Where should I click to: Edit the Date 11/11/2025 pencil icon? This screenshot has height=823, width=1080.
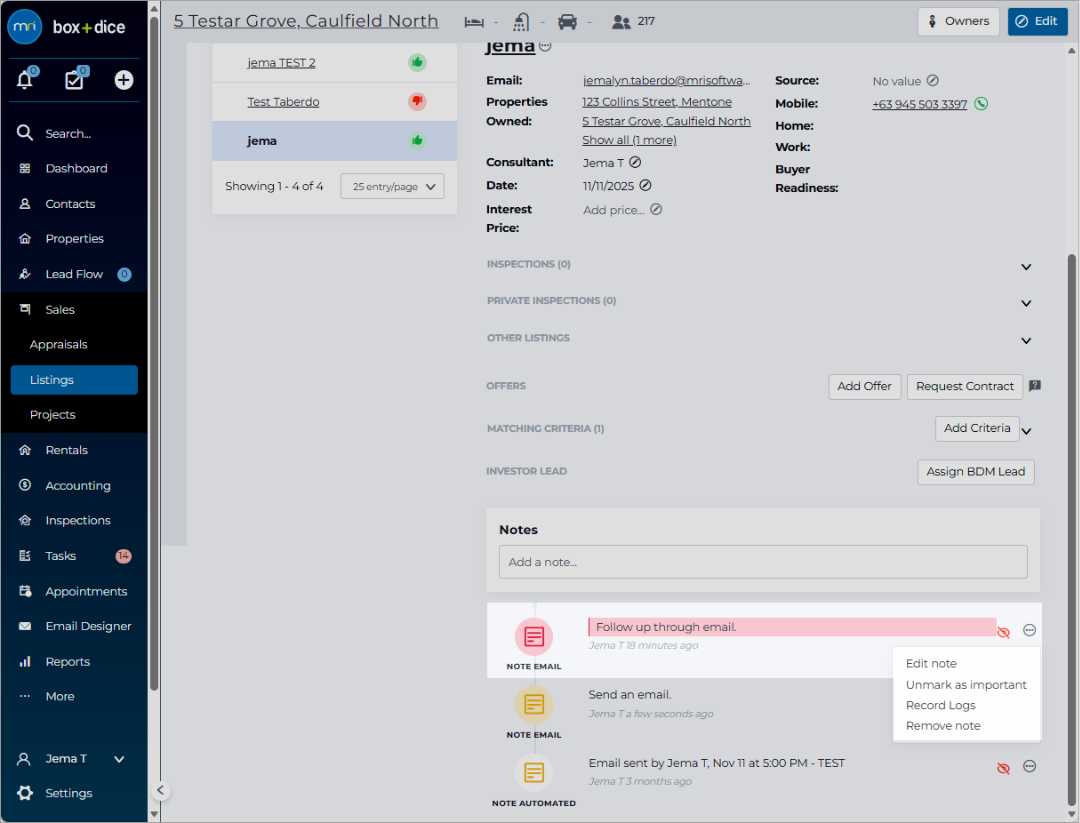coord(645,185)
